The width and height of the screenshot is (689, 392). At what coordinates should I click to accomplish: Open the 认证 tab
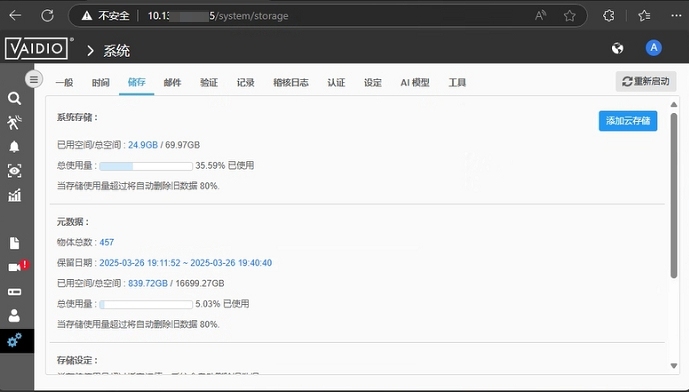tap(336, 82)
